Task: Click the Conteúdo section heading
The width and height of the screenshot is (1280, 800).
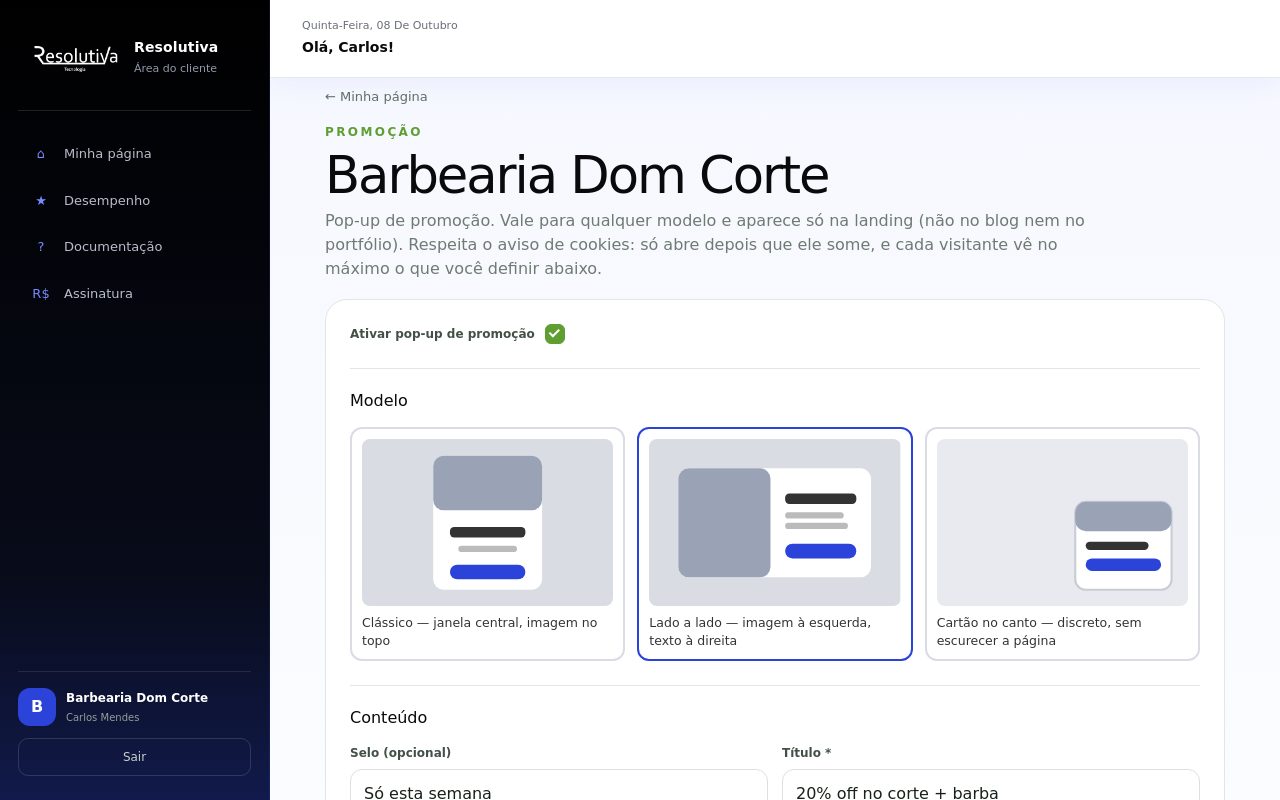Action: tap(388, 717)
